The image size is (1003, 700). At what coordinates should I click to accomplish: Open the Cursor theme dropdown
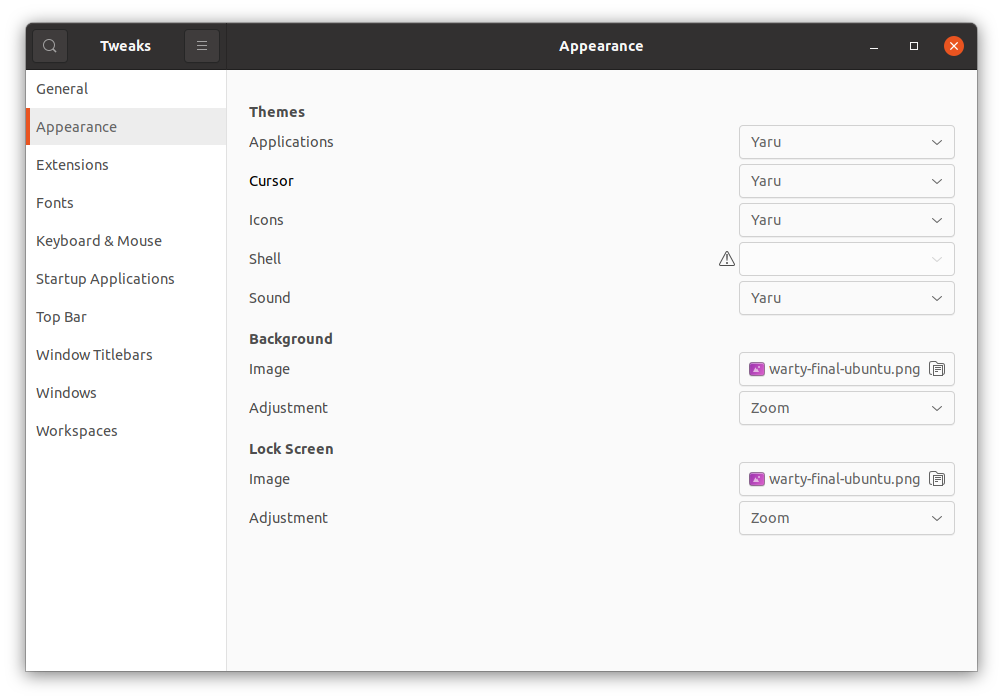847,181
